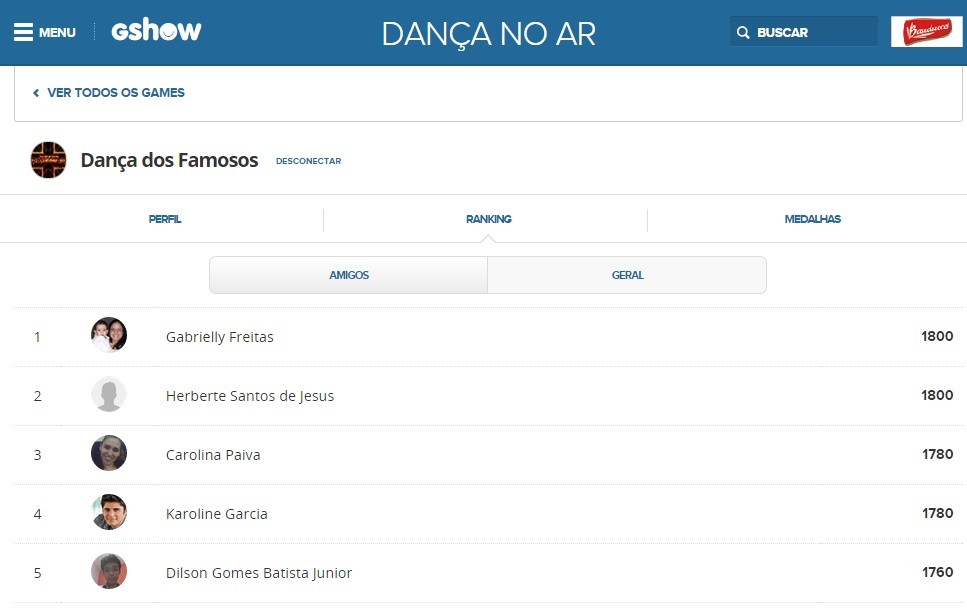Click the search magnifier icon
Screen dimensions: 967x608
coord(743,32)
